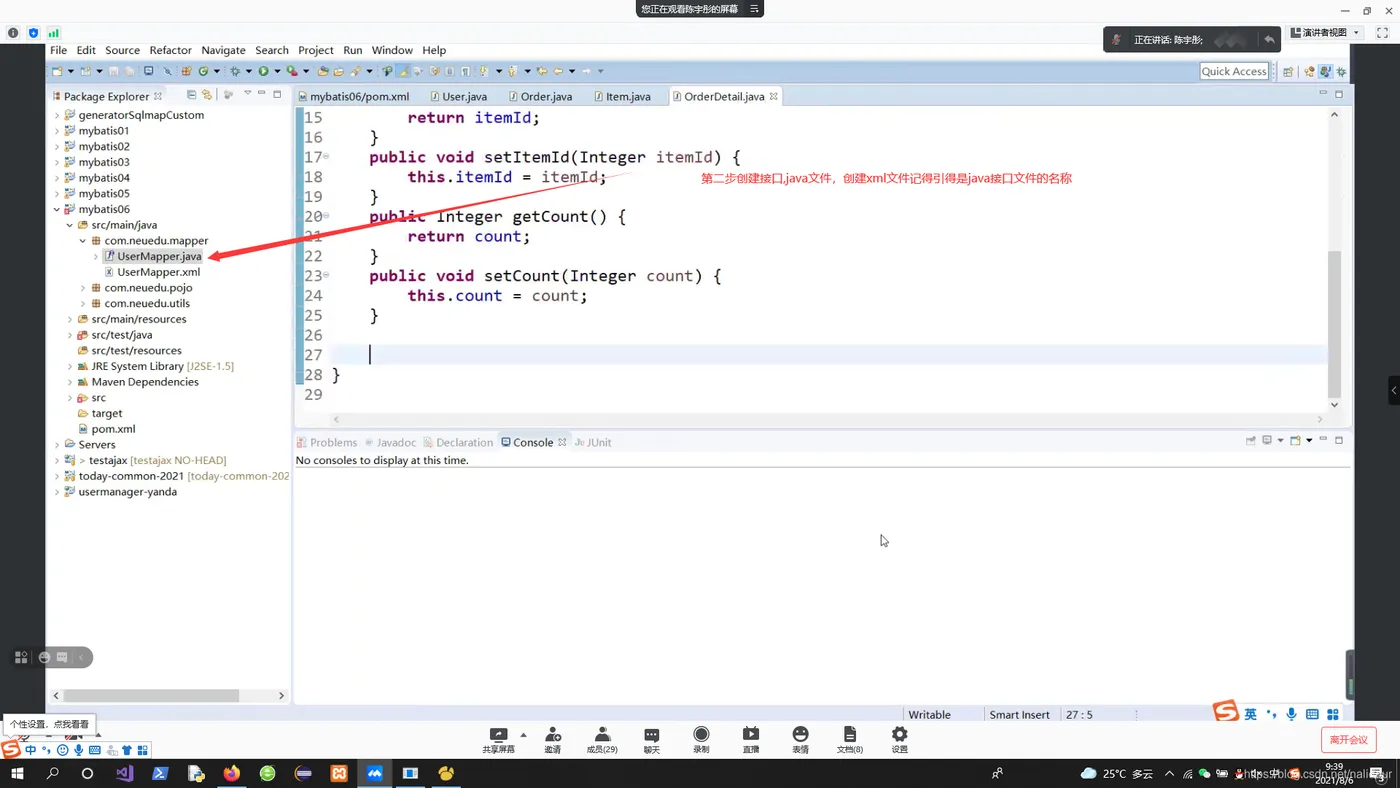Click the taskbar search icon

point(53,773)
